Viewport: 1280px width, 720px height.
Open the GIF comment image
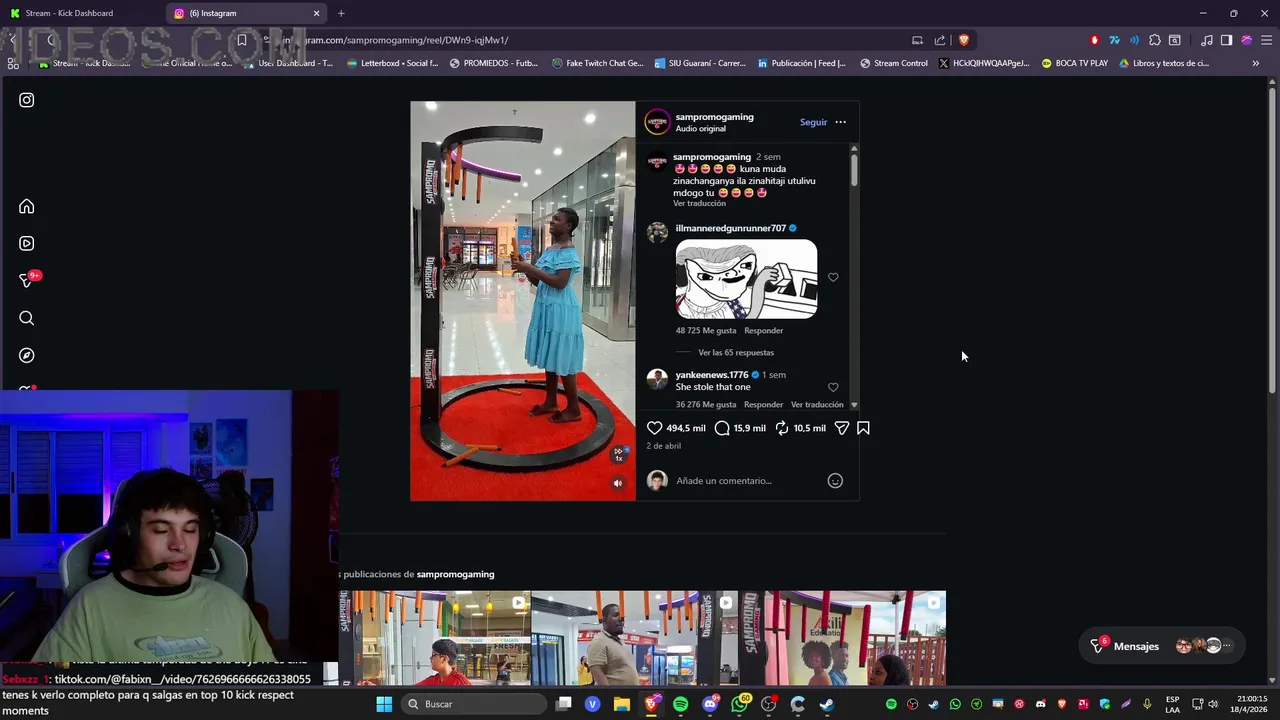[746, 279]
